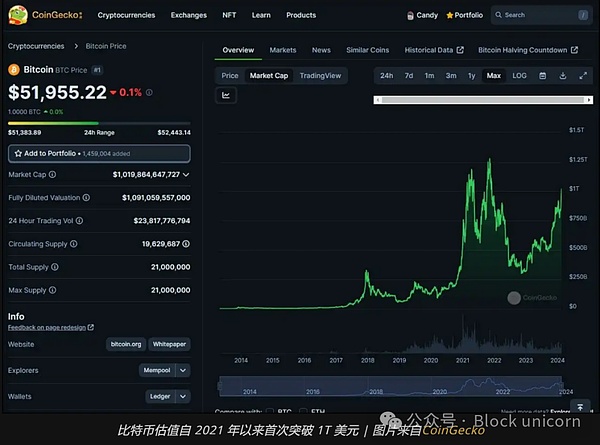Switch to the Markets tab
The height and width of the screenshot is (445, 600).
click(283, 50)
